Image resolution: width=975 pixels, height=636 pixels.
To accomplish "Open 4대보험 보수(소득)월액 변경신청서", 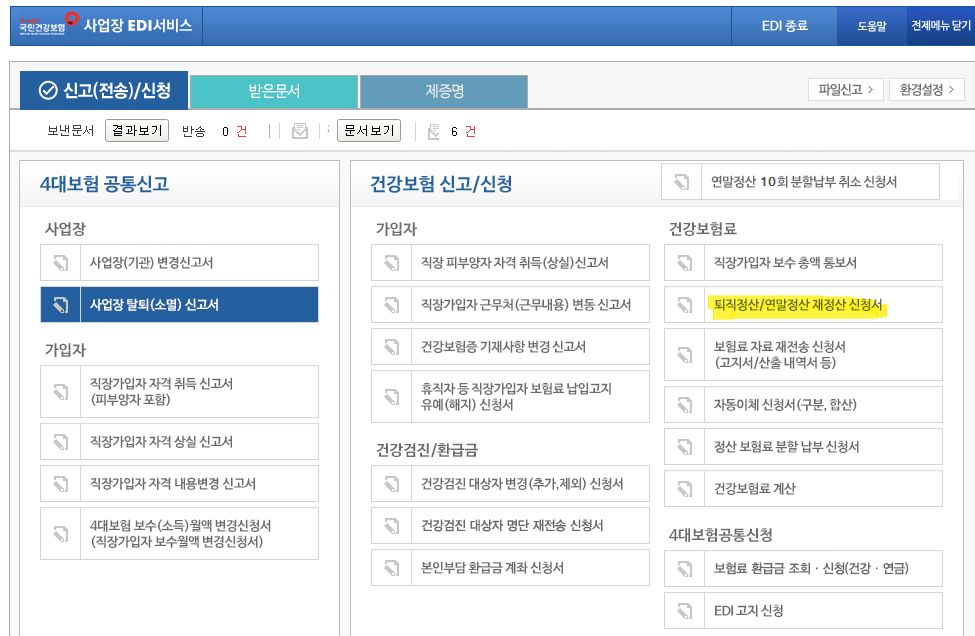I will [x=180, y=533].
